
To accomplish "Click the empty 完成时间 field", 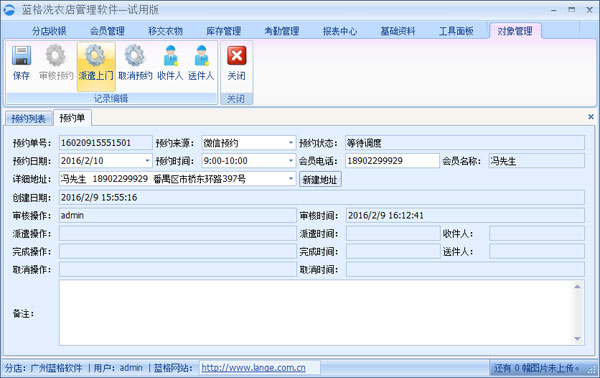I will click(x=393, y=251).
